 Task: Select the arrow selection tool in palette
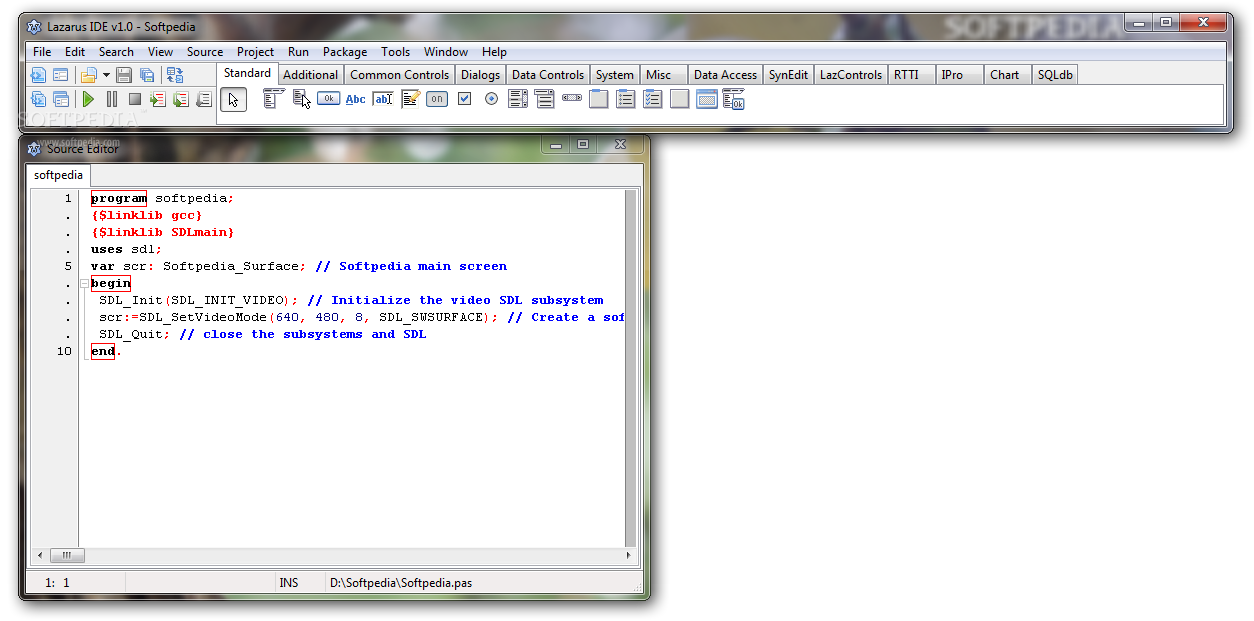point(233,99)
